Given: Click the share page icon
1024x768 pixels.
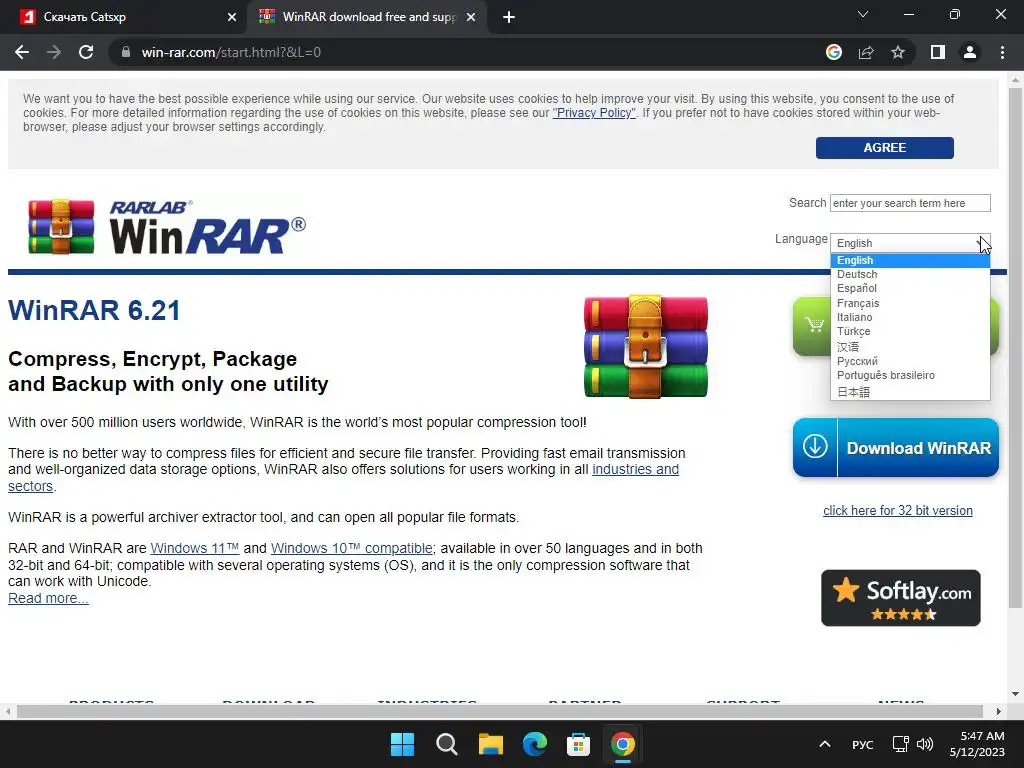Looking at the screenshot, I should (866, 52).
